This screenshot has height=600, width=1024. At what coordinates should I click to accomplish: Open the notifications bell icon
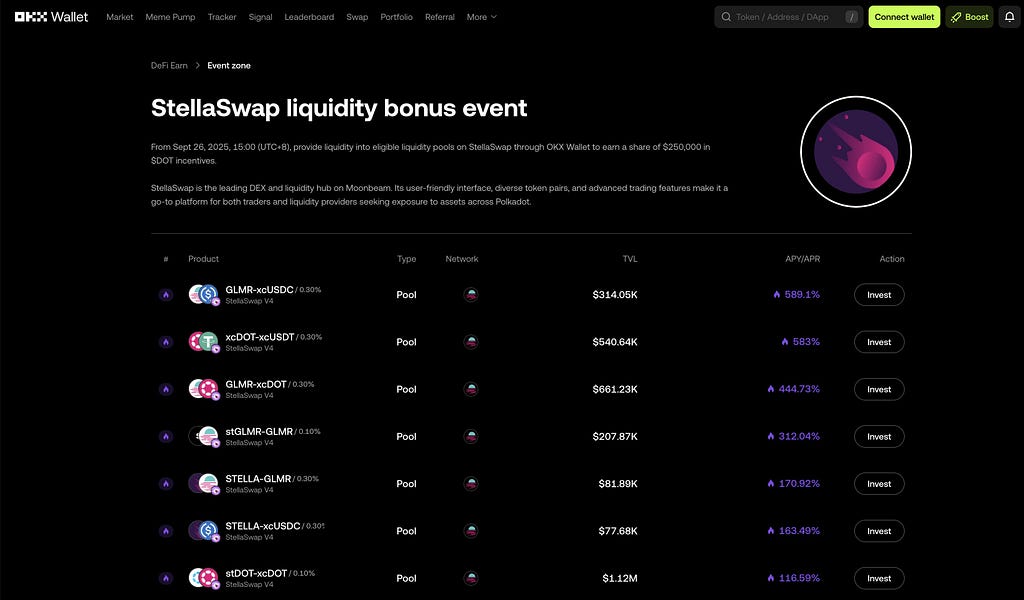[x=1009, y=17]
